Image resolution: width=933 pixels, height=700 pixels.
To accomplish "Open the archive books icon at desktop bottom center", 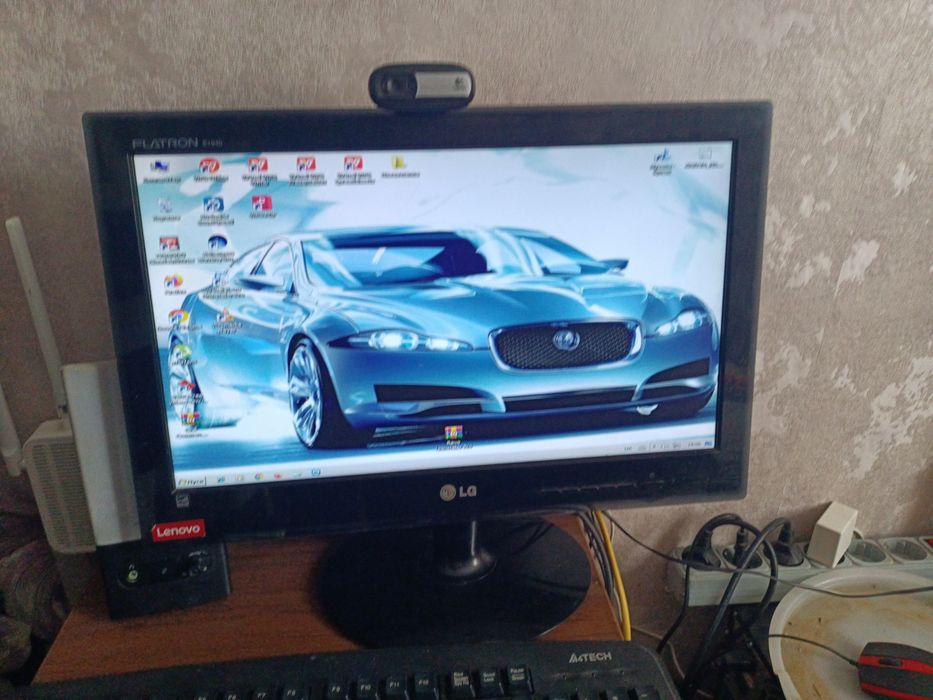I will (x=453, y=433).
